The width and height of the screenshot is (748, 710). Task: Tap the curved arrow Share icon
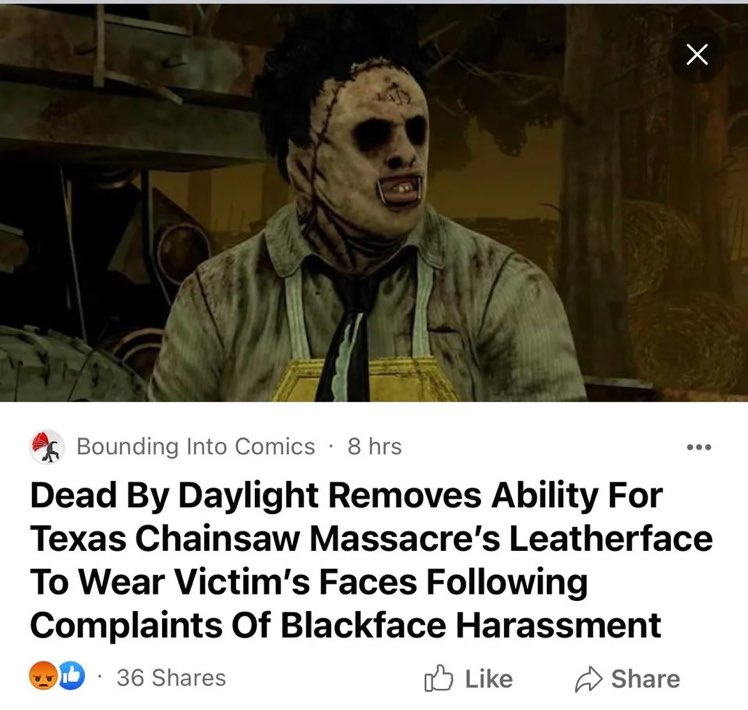(589, 679)
